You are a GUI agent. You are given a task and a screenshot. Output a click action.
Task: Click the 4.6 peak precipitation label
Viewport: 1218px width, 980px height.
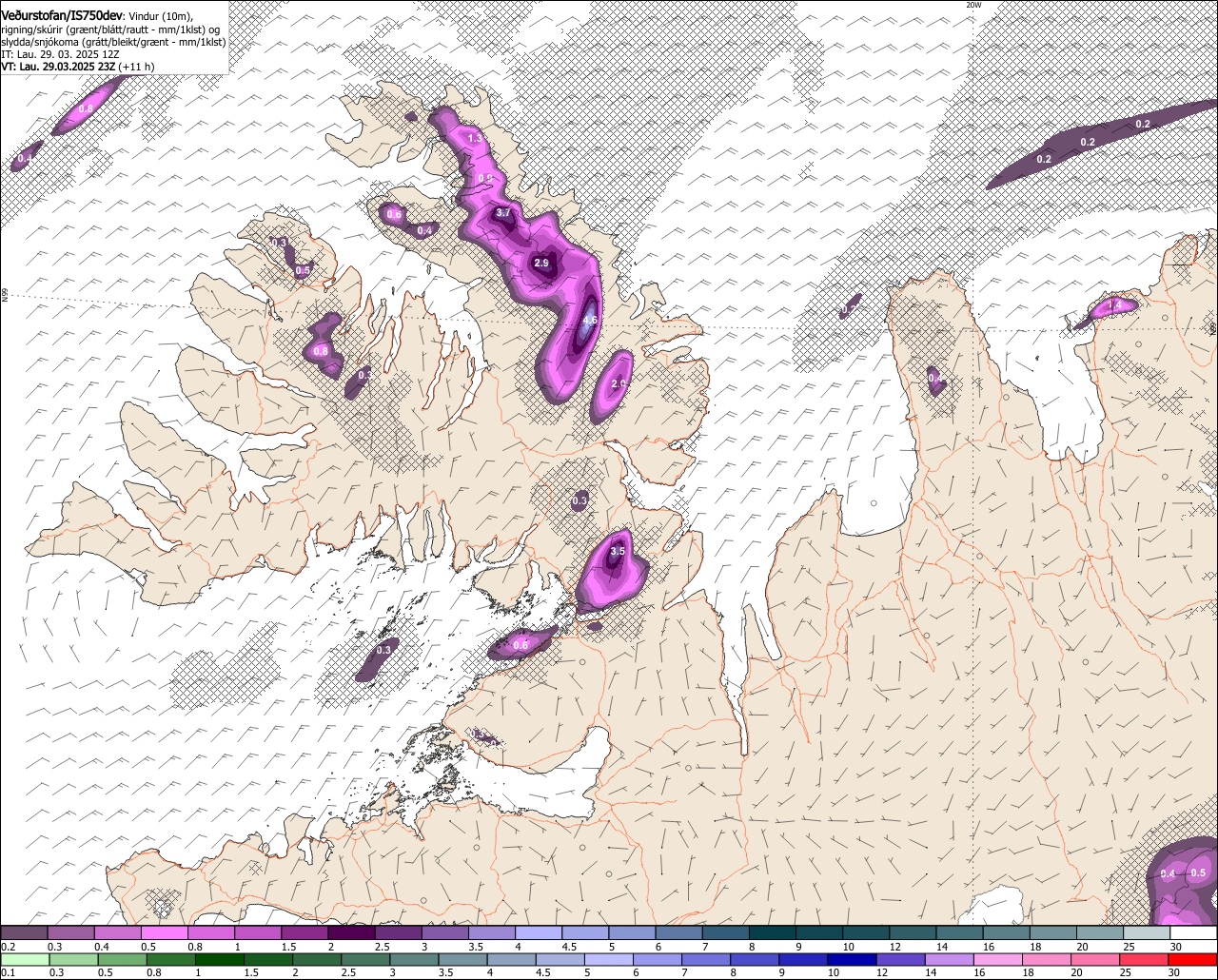[589, 321]
